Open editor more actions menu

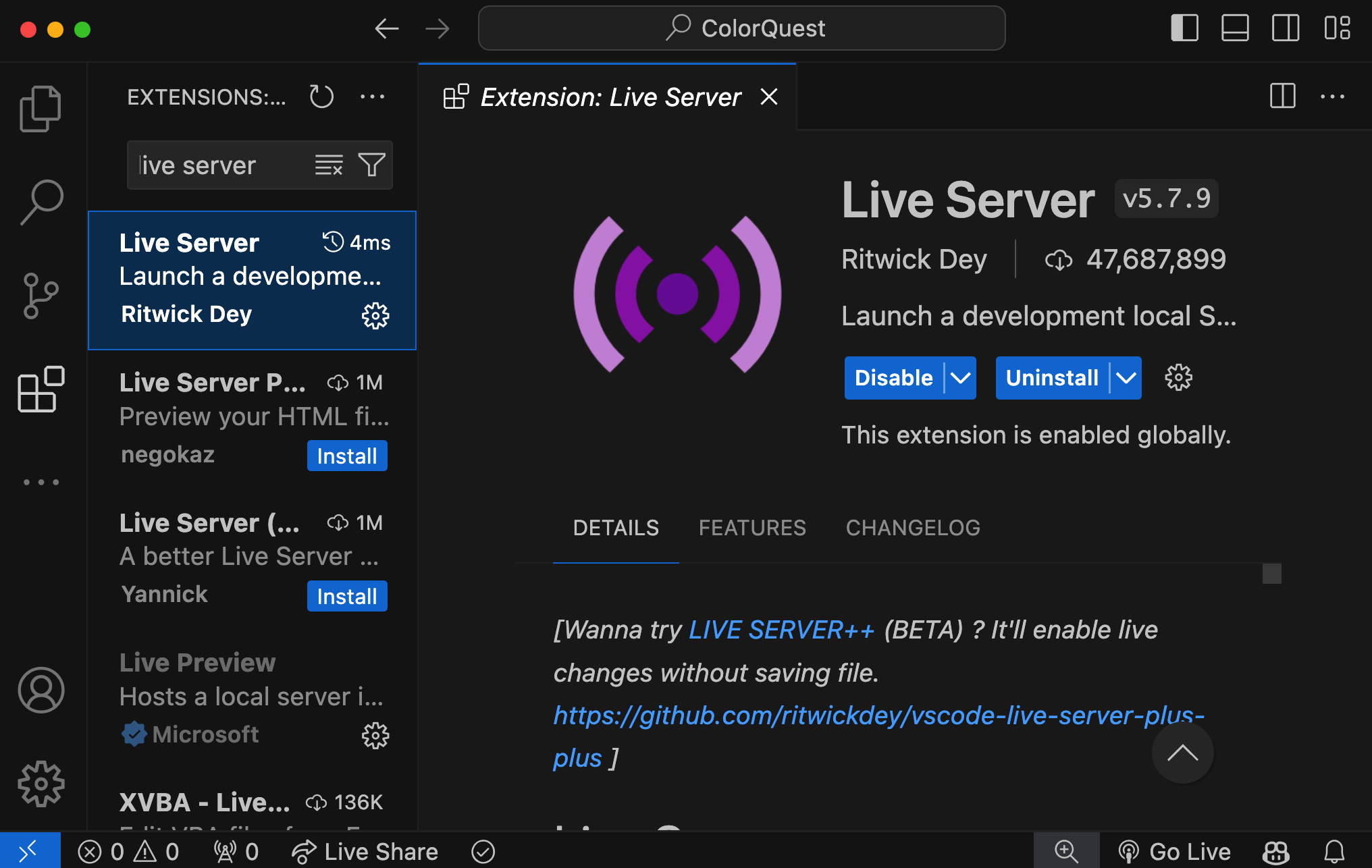click(1333, 97)
